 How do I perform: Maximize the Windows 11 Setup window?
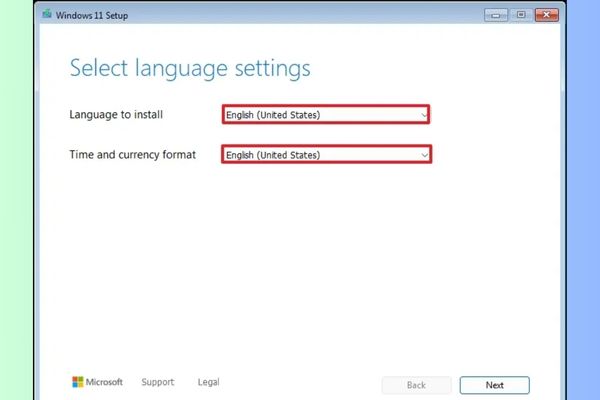pyautogui.click(x=520, y=16)
